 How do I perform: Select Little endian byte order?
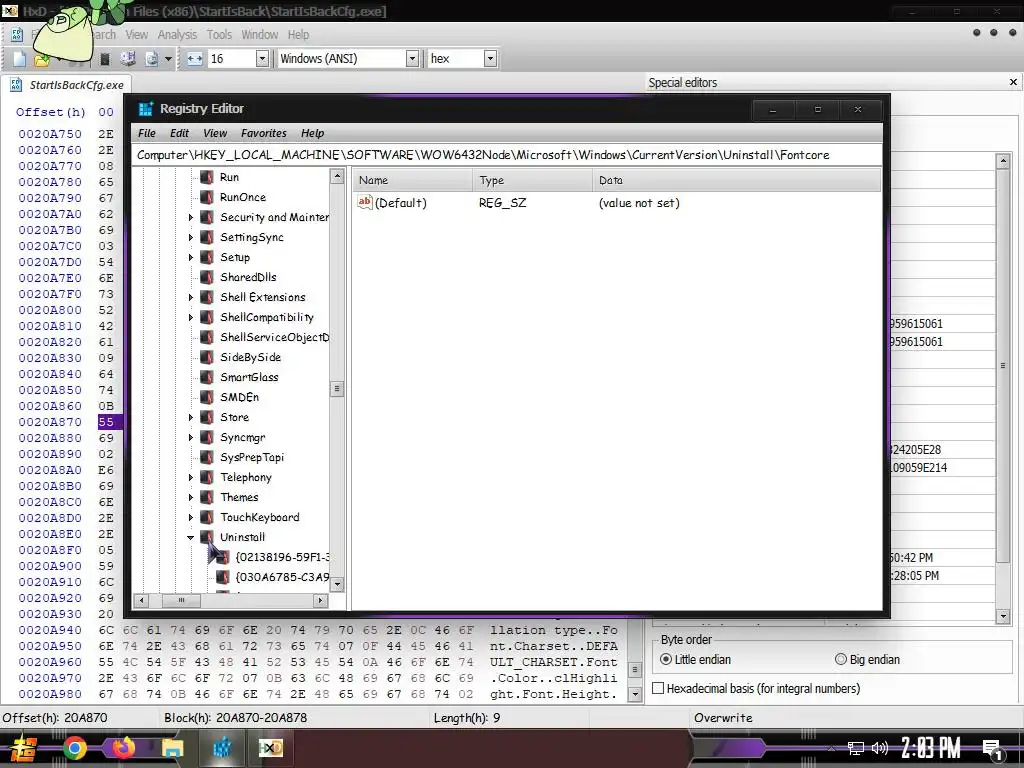click(x=696, y=660)
